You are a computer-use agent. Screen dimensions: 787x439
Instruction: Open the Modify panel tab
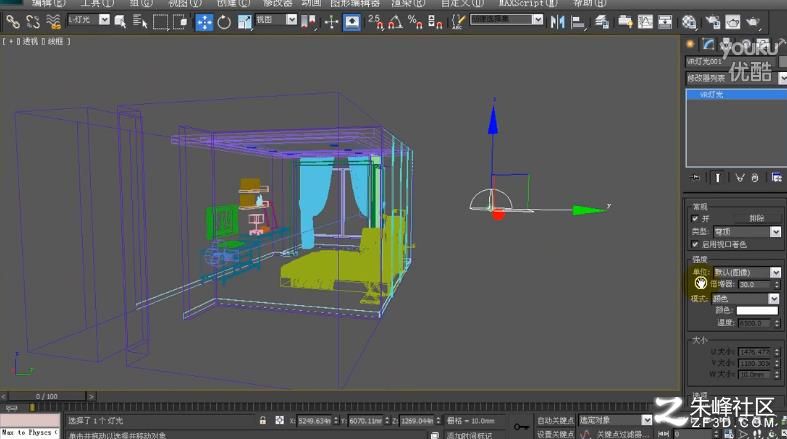708,44
